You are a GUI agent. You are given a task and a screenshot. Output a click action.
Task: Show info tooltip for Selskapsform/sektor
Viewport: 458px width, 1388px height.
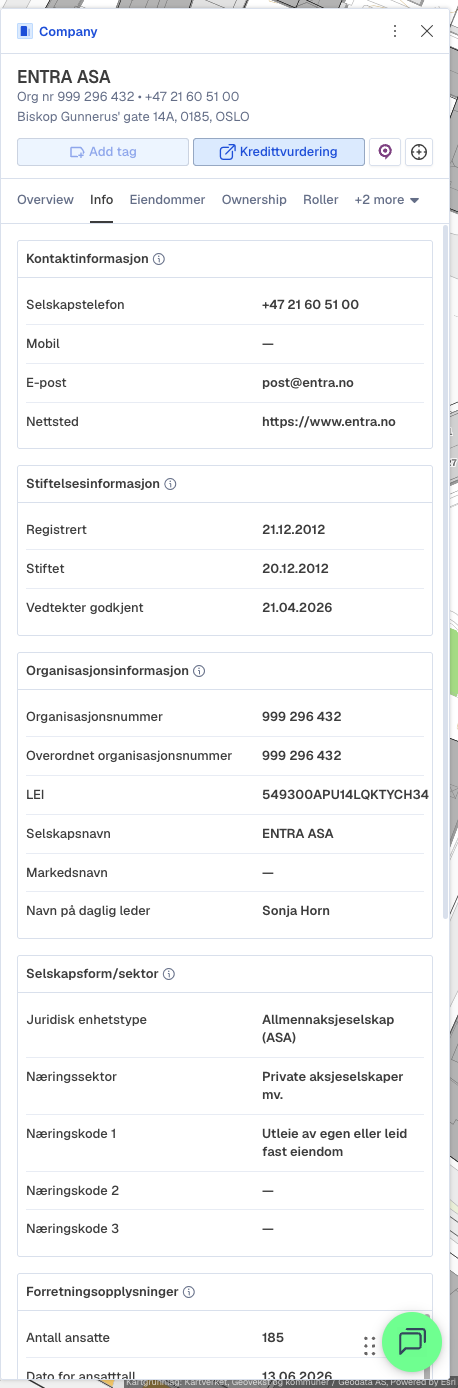pyautogui.click(x=169, y=974)
